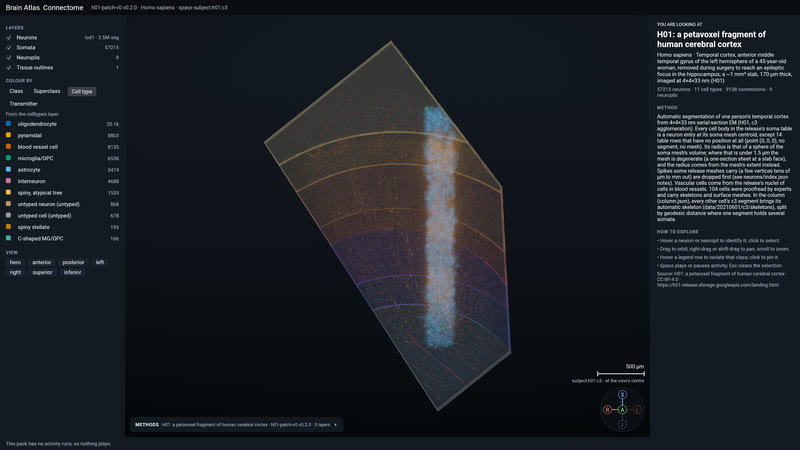
Task: Click the Brain Atlas Connectome title
Action: point(44,8)
